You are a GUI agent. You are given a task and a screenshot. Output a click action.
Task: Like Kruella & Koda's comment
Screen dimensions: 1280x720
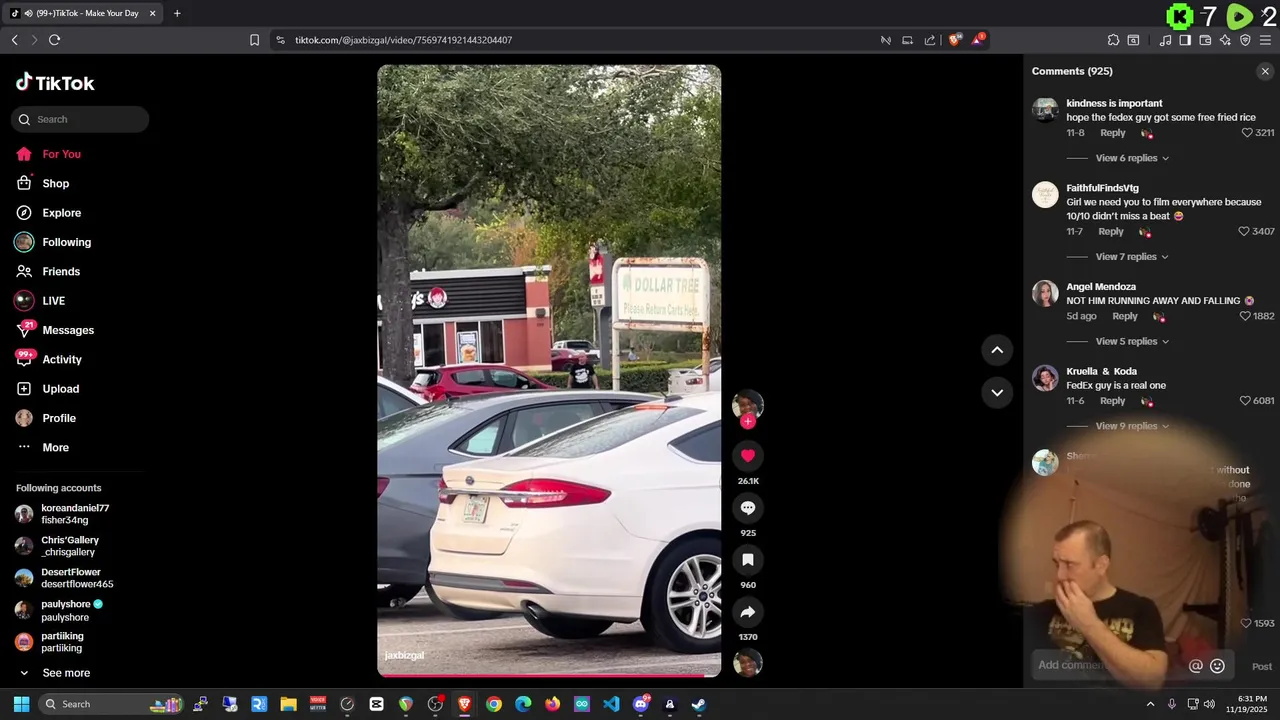(1245, 401)
